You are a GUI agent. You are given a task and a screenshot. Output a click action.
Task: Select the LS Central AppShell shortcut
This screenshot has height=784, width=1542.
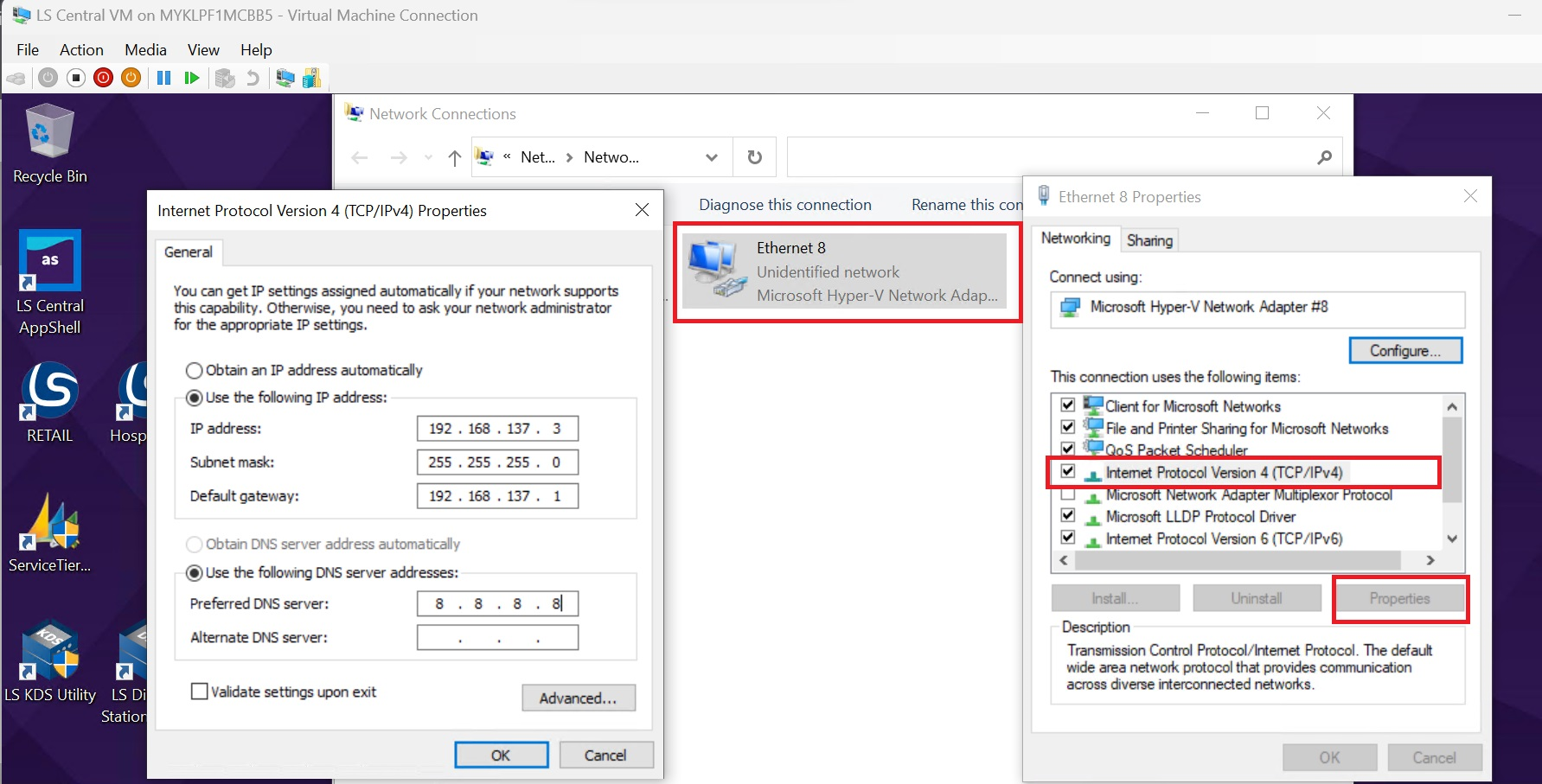click(50, 283)
